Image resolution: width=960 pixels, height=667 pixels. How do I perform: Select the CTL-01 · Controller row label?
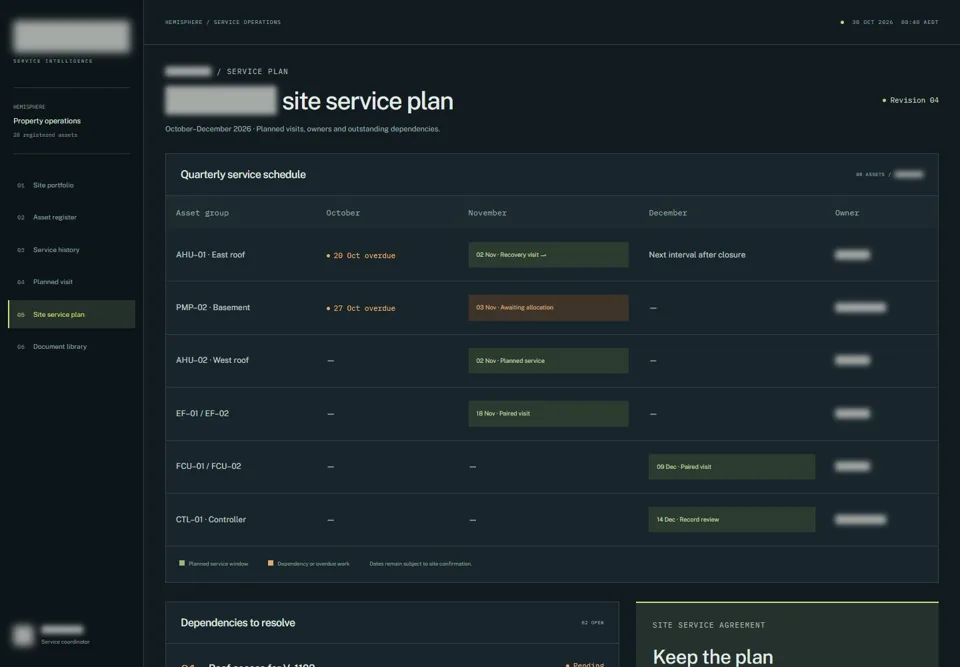211,519
